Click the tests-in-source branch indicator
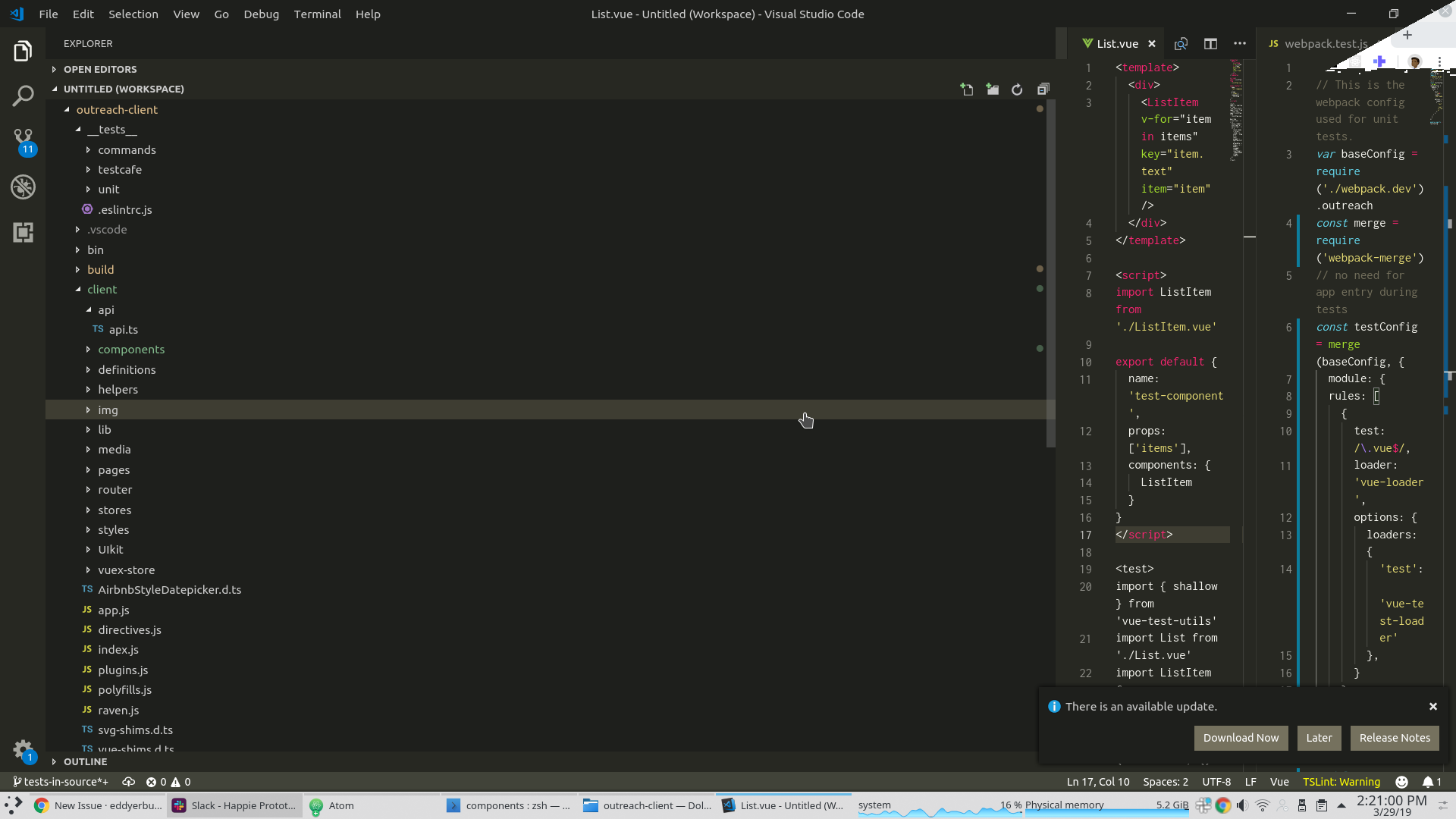 click(61, 782)
